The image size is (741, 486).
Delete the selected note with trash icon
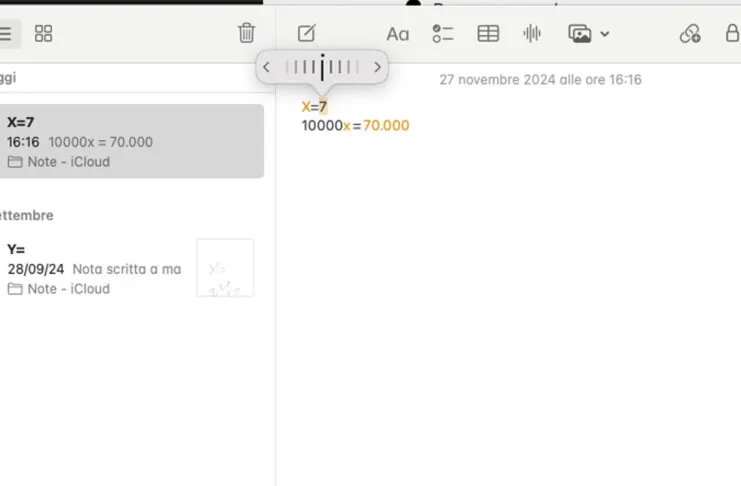(x=246, y=33)
